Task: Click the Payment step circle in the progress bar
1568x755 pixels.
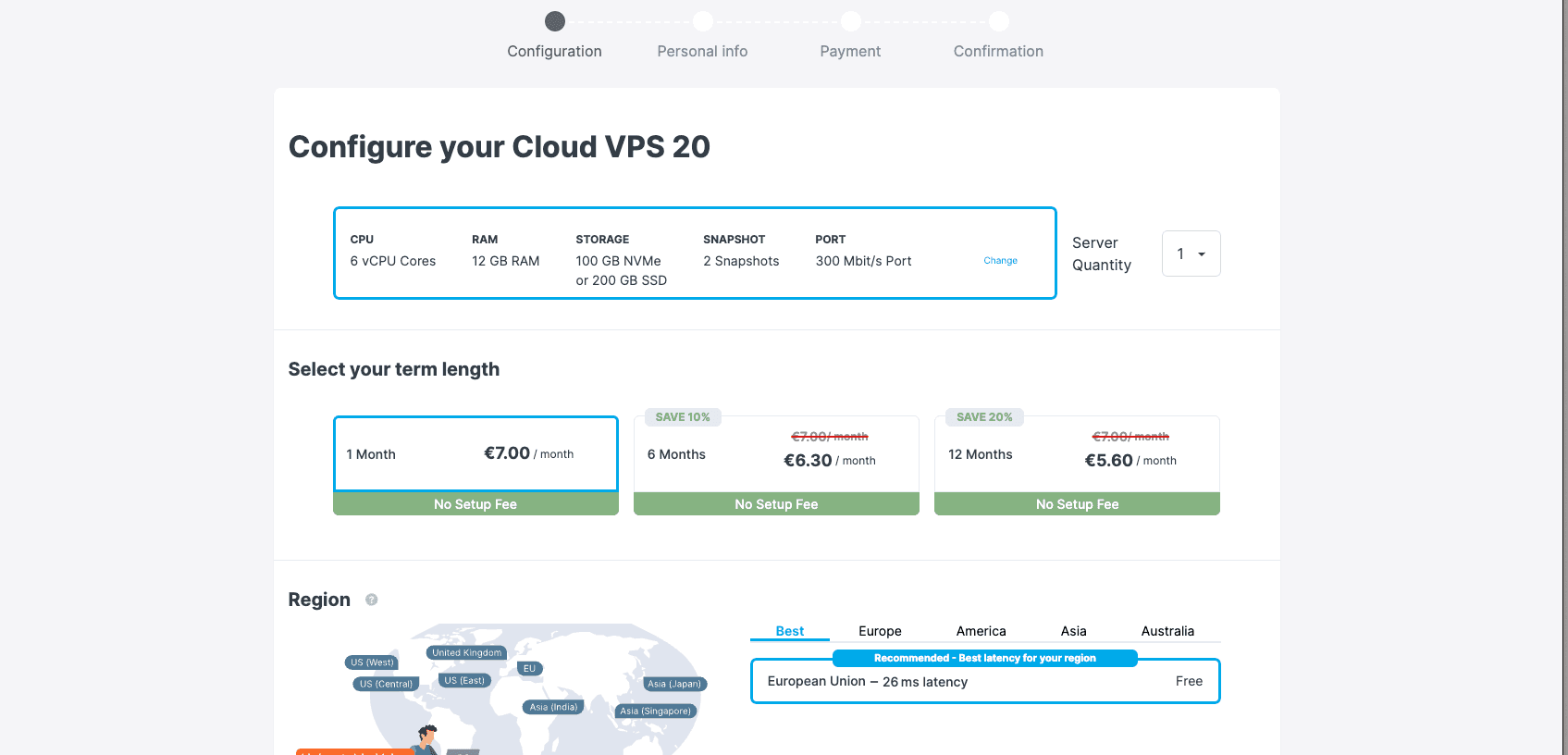Action: tap(850, 20)
